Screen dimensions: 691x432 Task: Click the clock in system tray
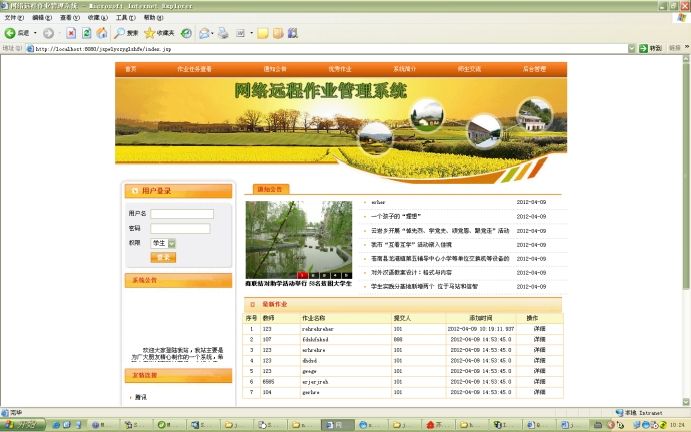click(x=677, y=425)
